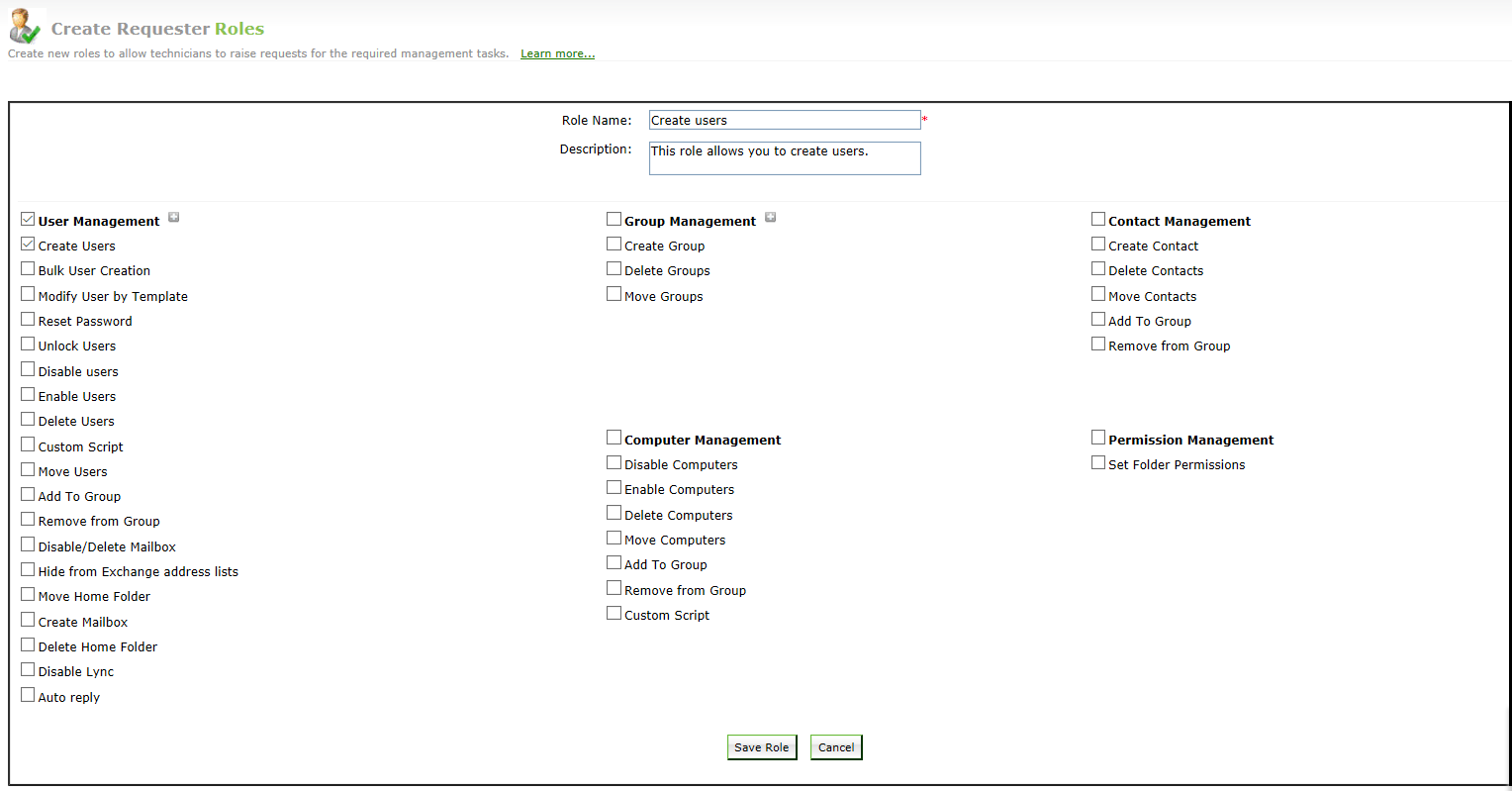Uncheck the Create Users checkbox

click(28, 244)
